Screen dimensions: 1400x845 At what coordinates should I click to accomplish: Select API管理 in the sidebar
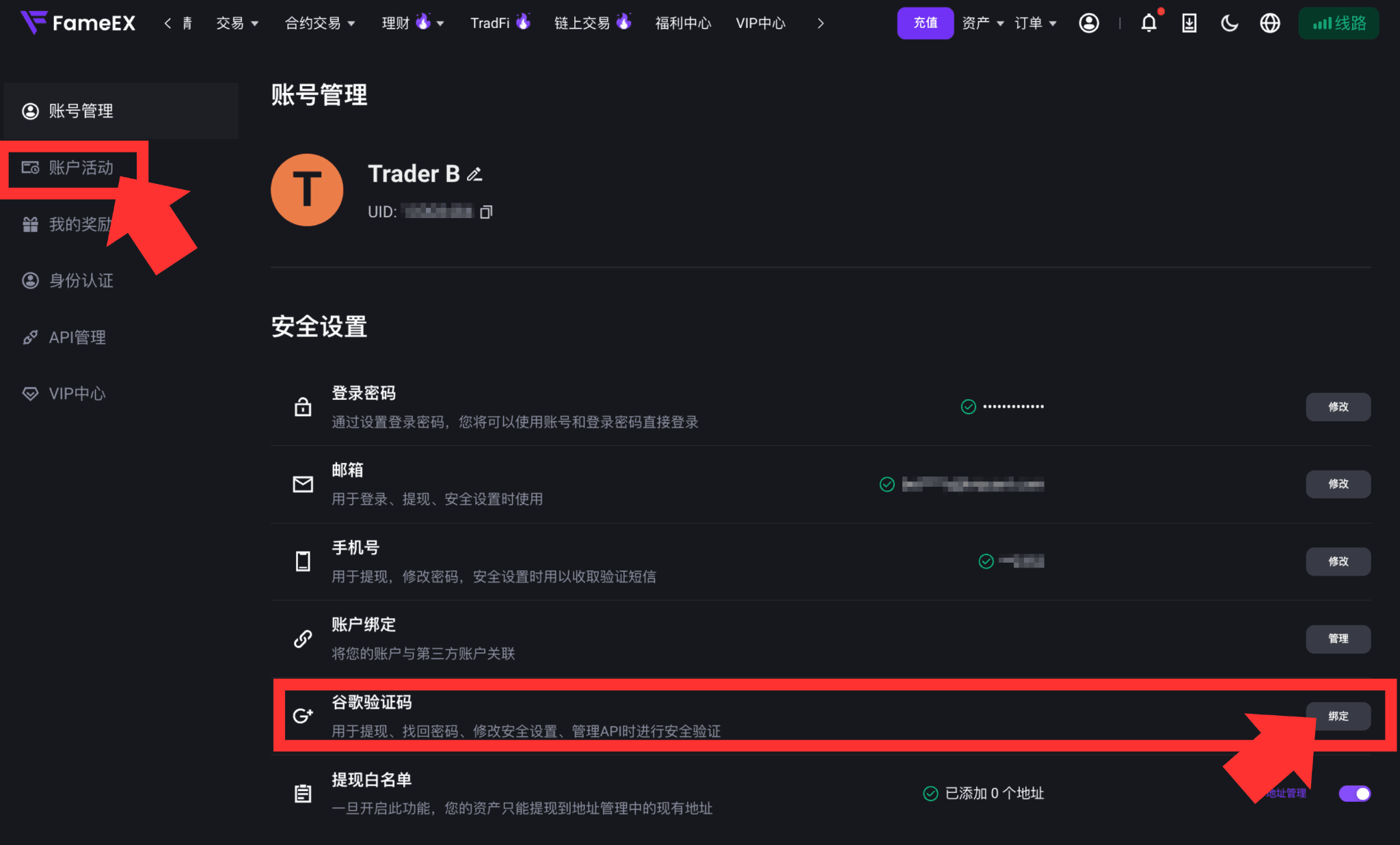(64, 337)
